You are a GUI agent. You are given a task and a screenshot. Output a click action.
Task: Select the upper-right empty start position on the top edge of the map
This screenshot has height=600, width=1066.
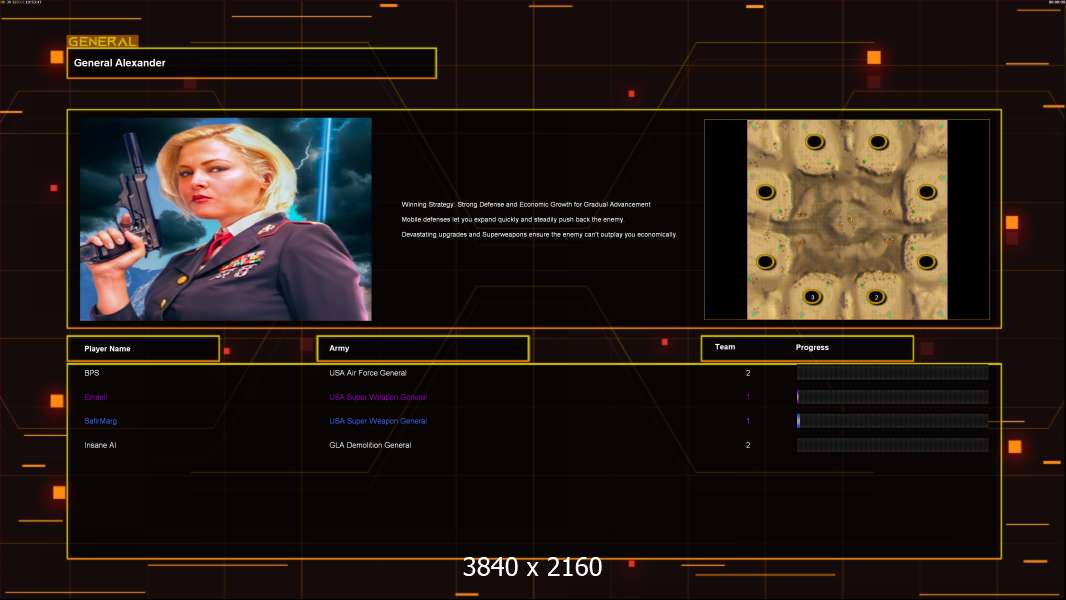[x=878, y=142]
